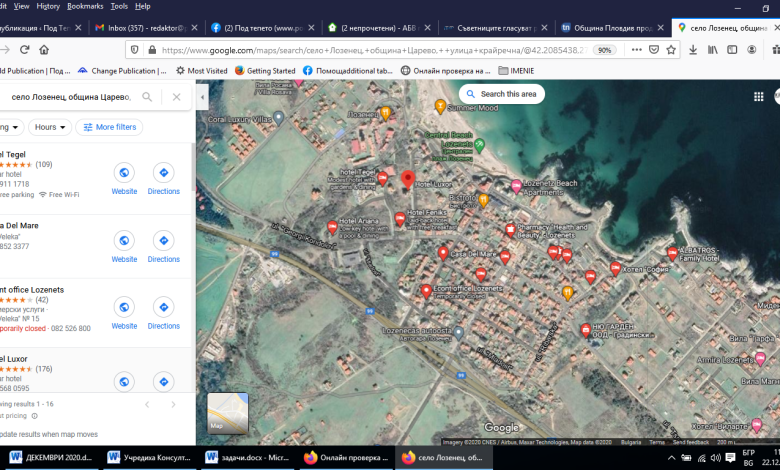Click Search this area button
The height and width of the screenshot is (470, 780).
pos(501,94)
